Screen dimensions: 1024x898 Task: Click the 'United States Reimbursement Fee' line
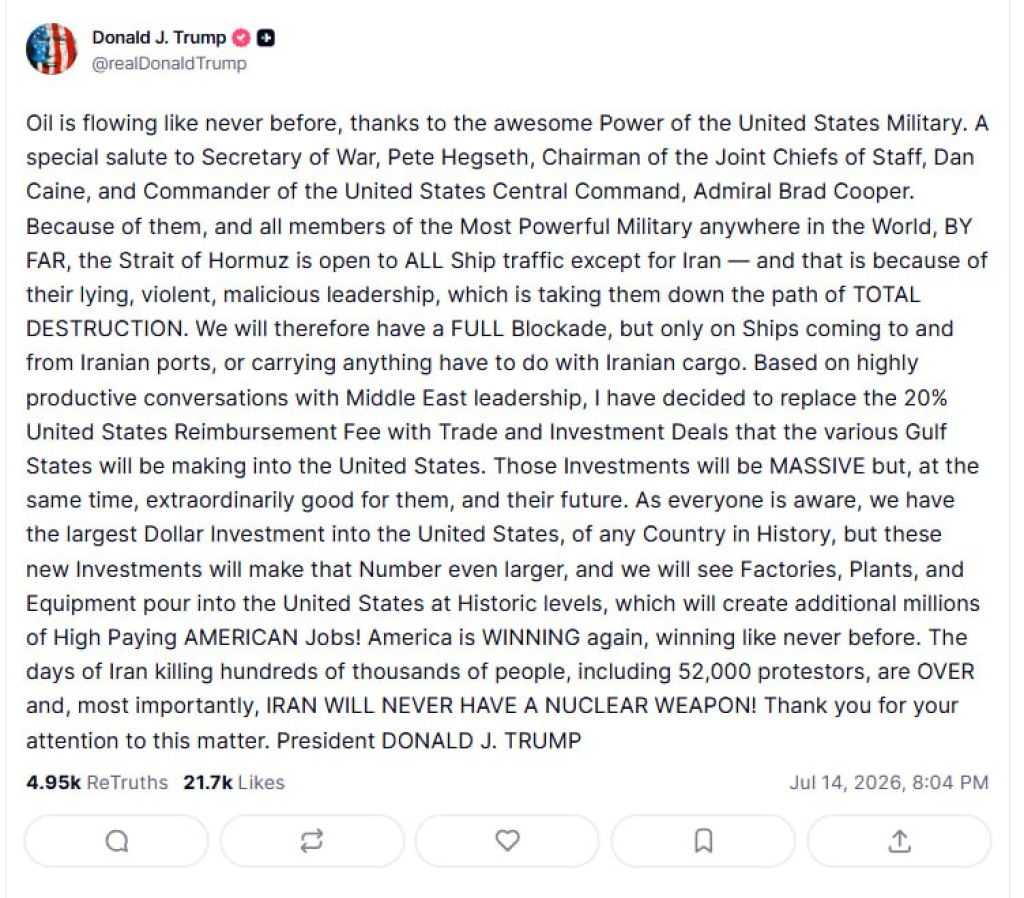pyautogui.click(x=487, y=432)
